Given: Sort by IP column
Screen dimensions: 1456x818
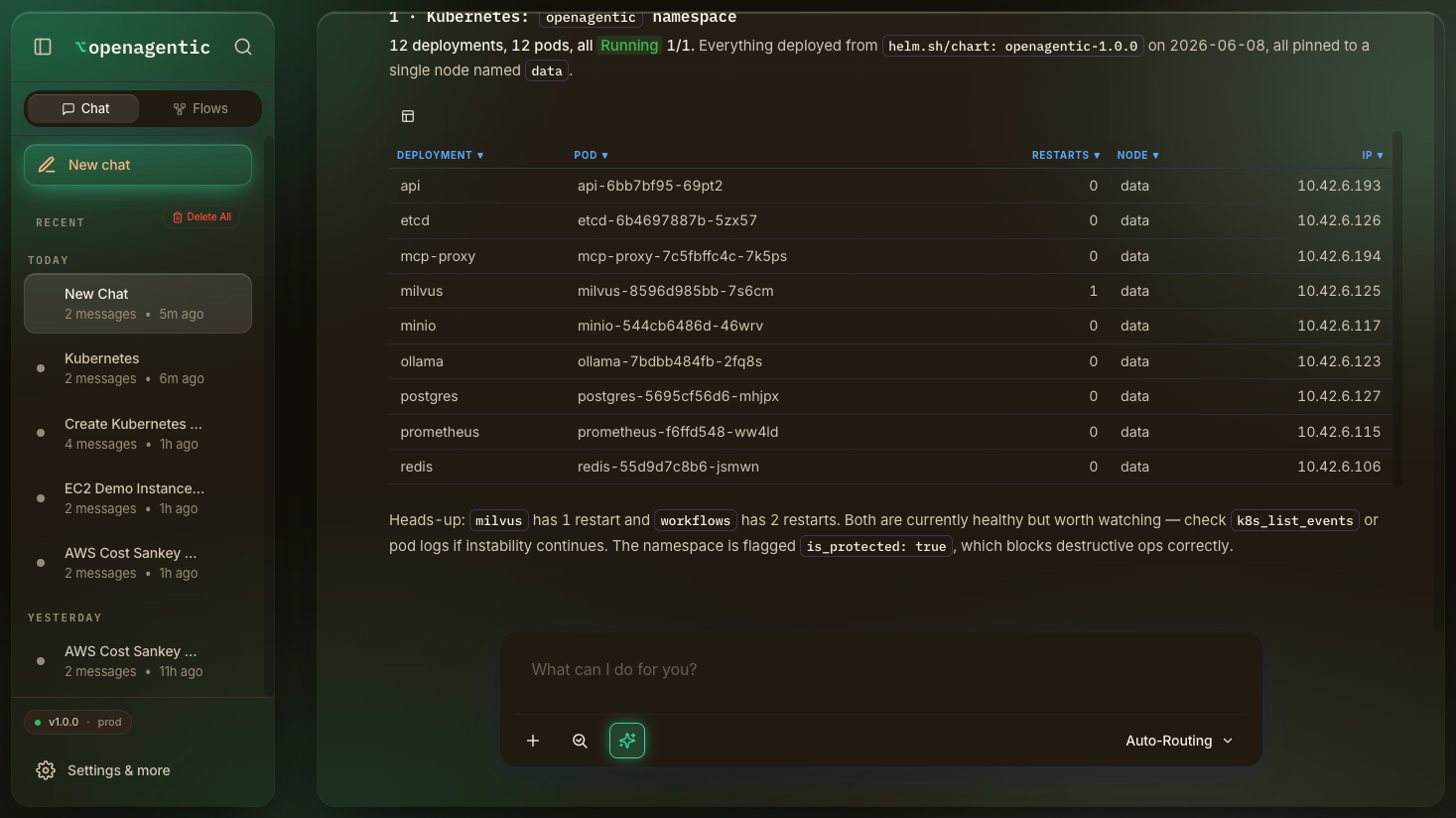Looking at the screenshot, I should pyautogui.click(x=1373, y=155).
